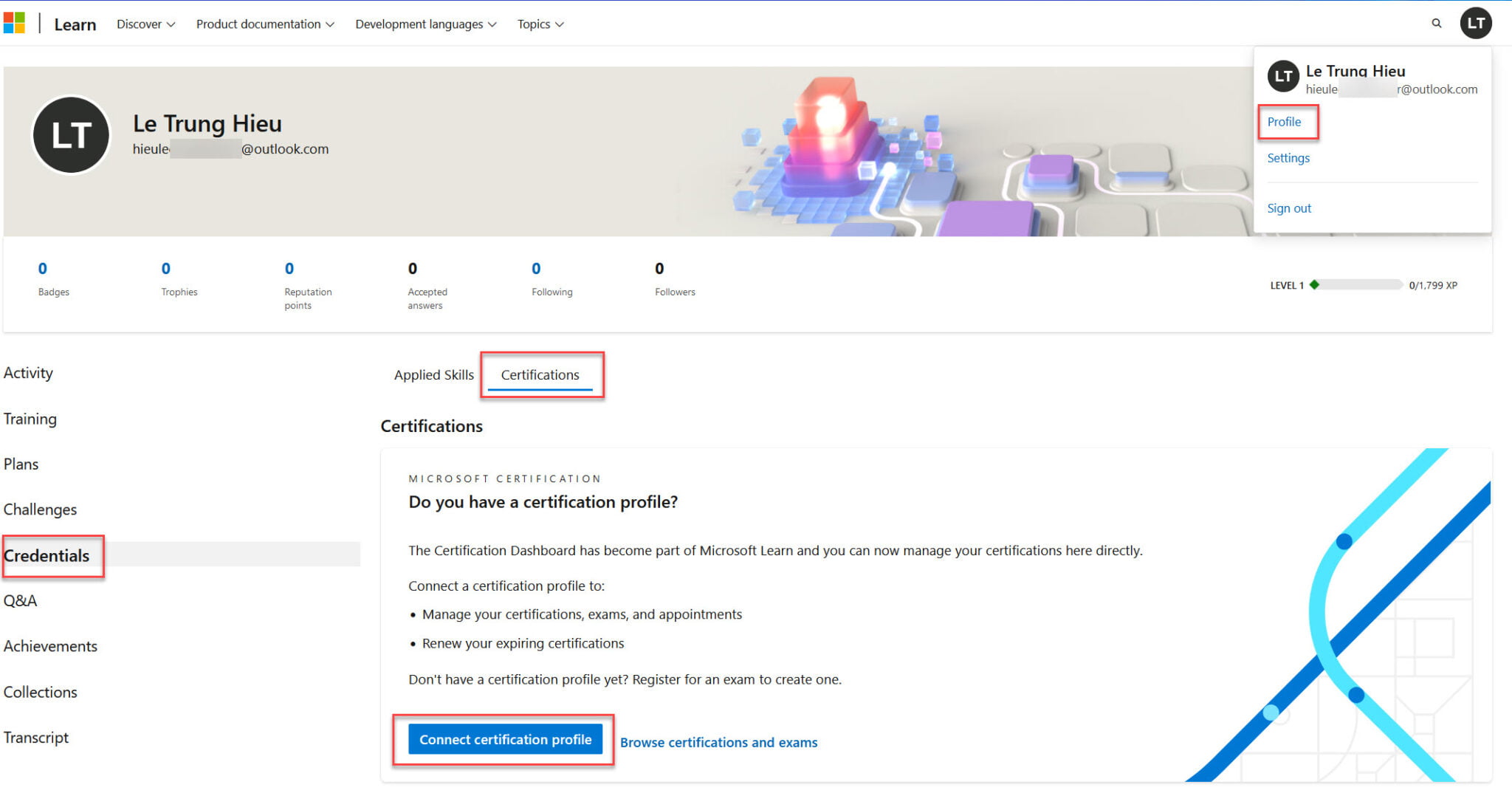Open the Transcript page from the sidebar

pyautogui.click(x=36, y=737)
